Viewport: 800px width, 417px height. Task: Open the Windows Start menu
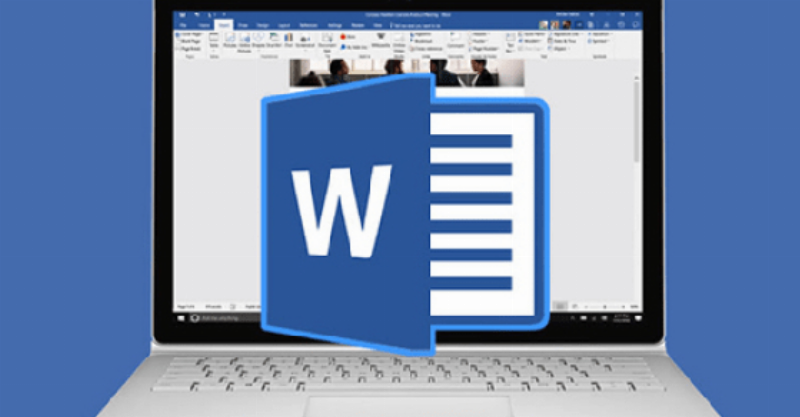pos(181,318)
